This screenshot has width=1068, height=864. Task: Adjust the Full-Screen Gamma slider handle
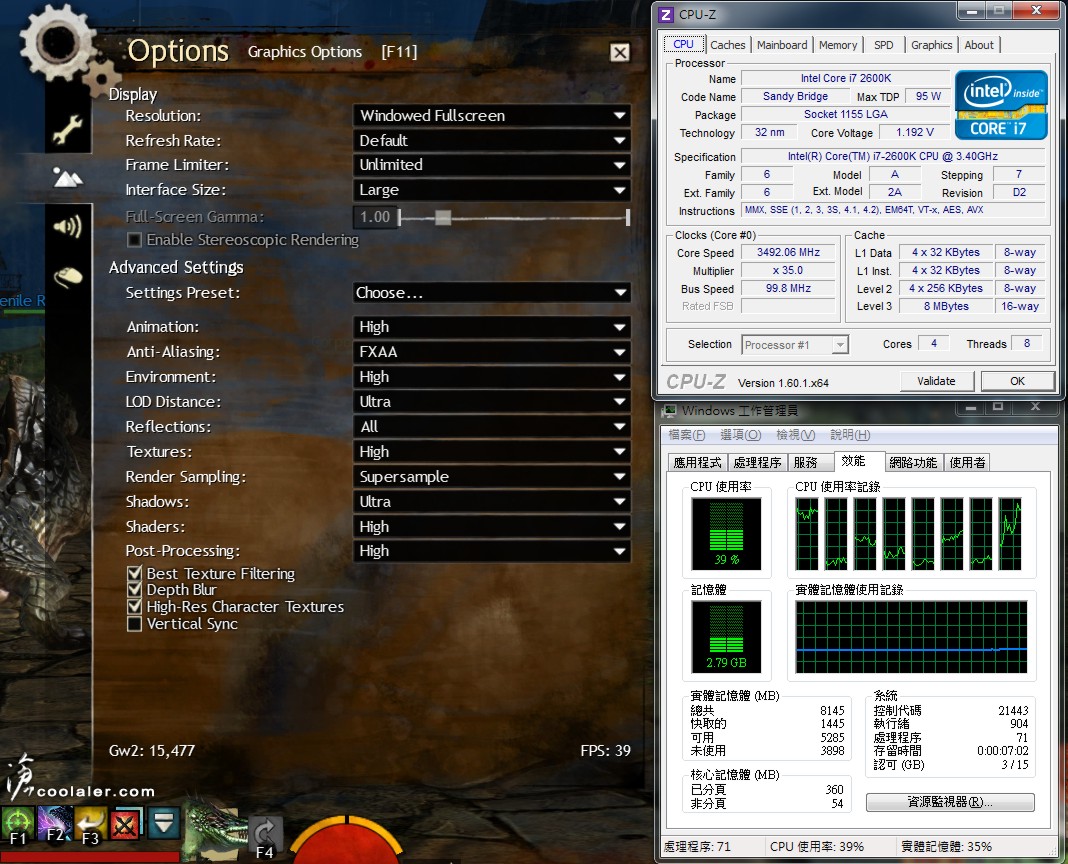pyautogui.click(x=443, y=217)
